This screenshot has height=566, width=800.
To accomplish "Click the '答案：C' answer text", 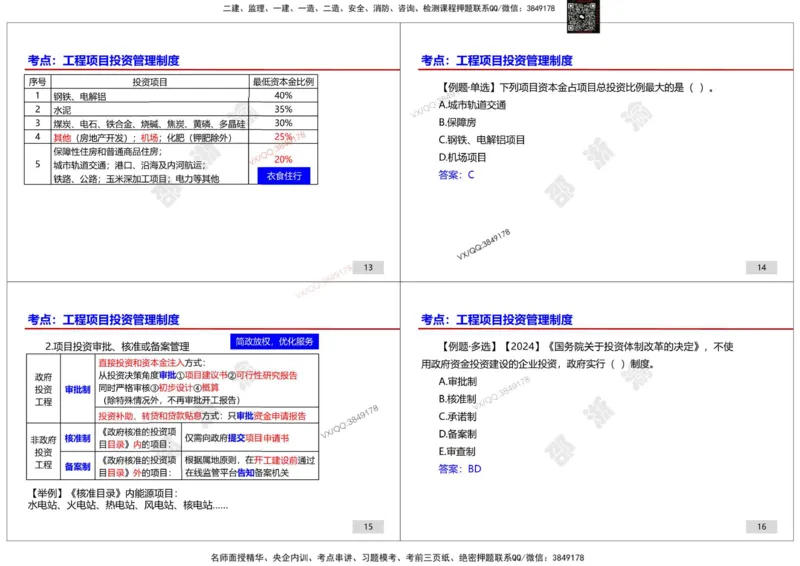I will tap(456, 175).
